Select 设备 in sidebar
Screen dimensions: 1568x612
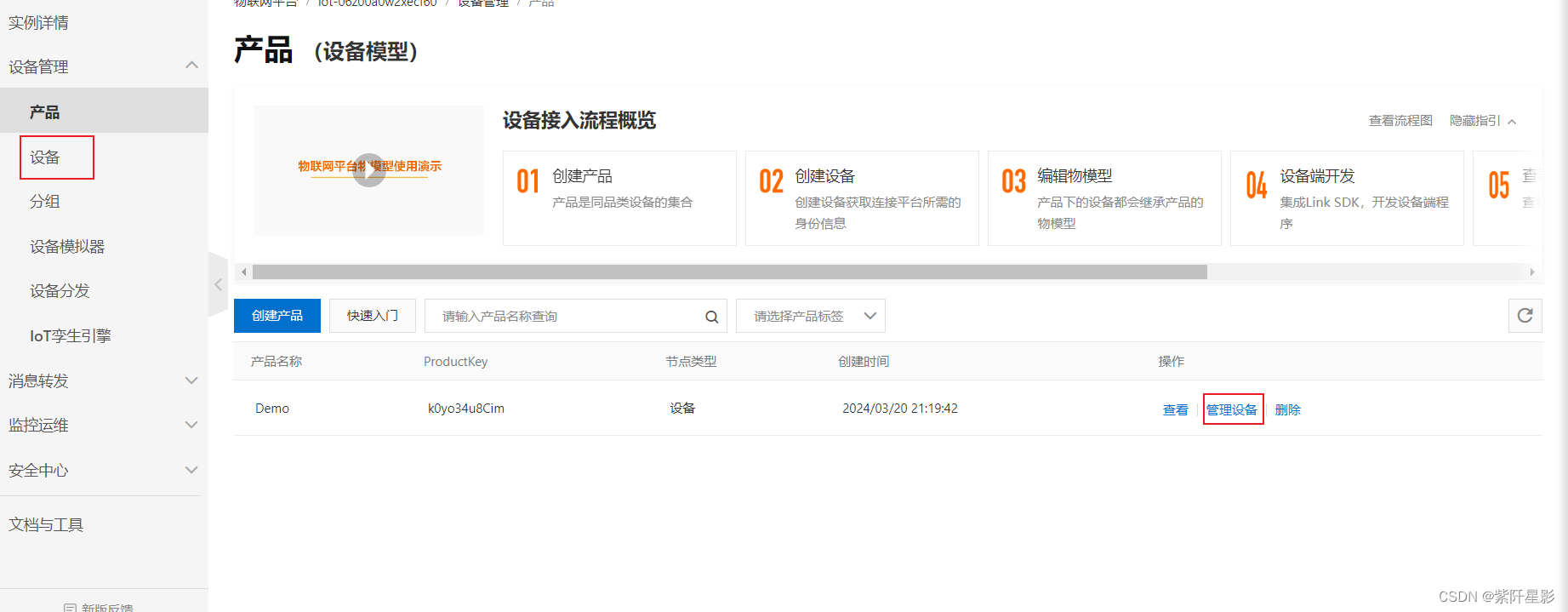(45, 157)
